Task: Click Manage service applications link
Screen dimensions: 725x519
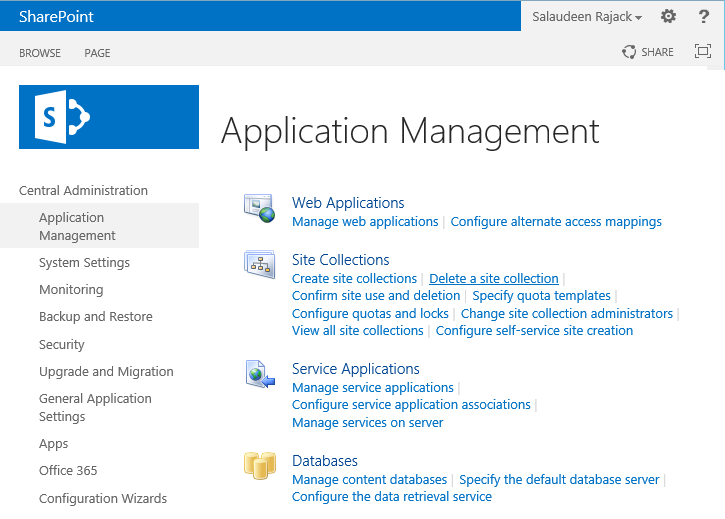Action: 373,387
